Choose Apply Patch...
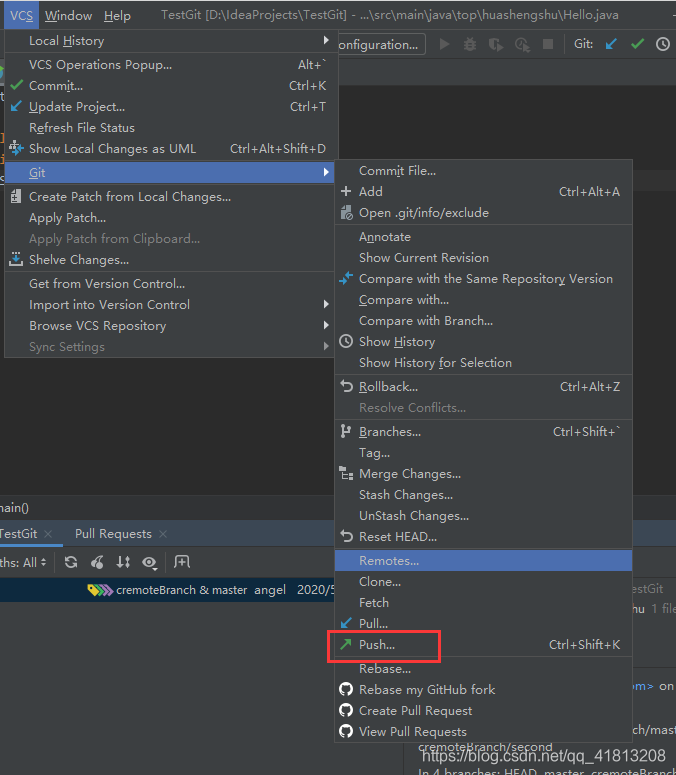 pyautogui.click(x=169, y=218)
